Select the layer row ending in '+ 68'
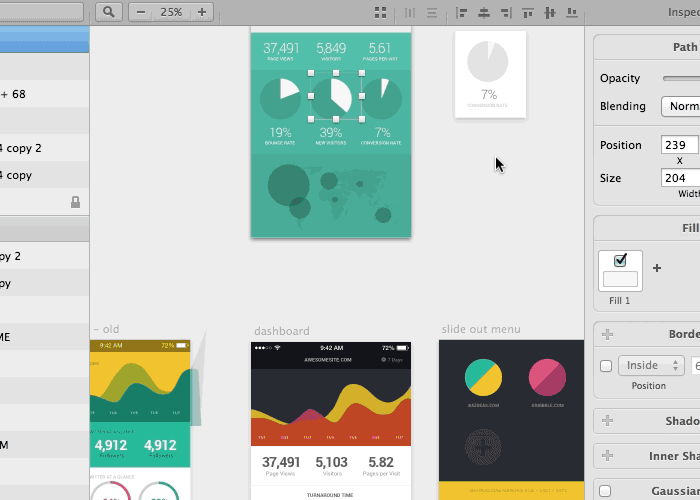Image resolution: width=700 pixels, height=500 pixels. (x=45, y=94)
